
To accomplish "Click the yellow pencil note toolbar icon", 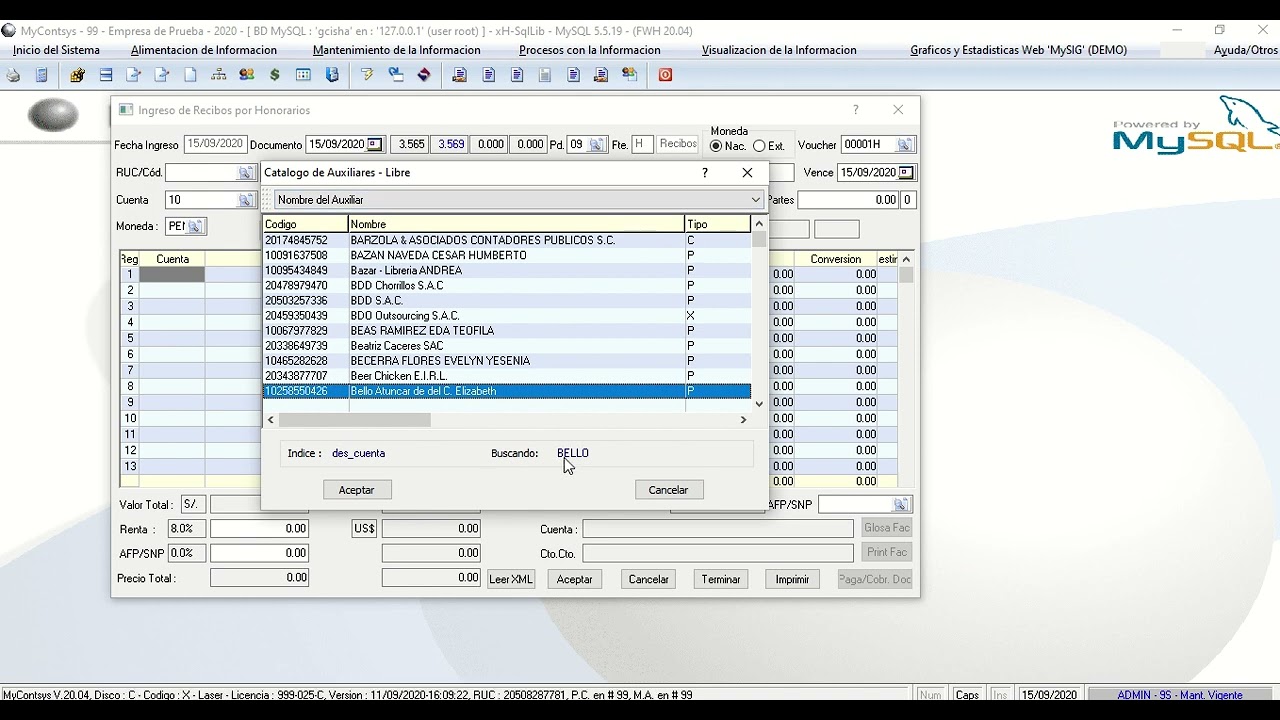I will (x=367, y=75).
